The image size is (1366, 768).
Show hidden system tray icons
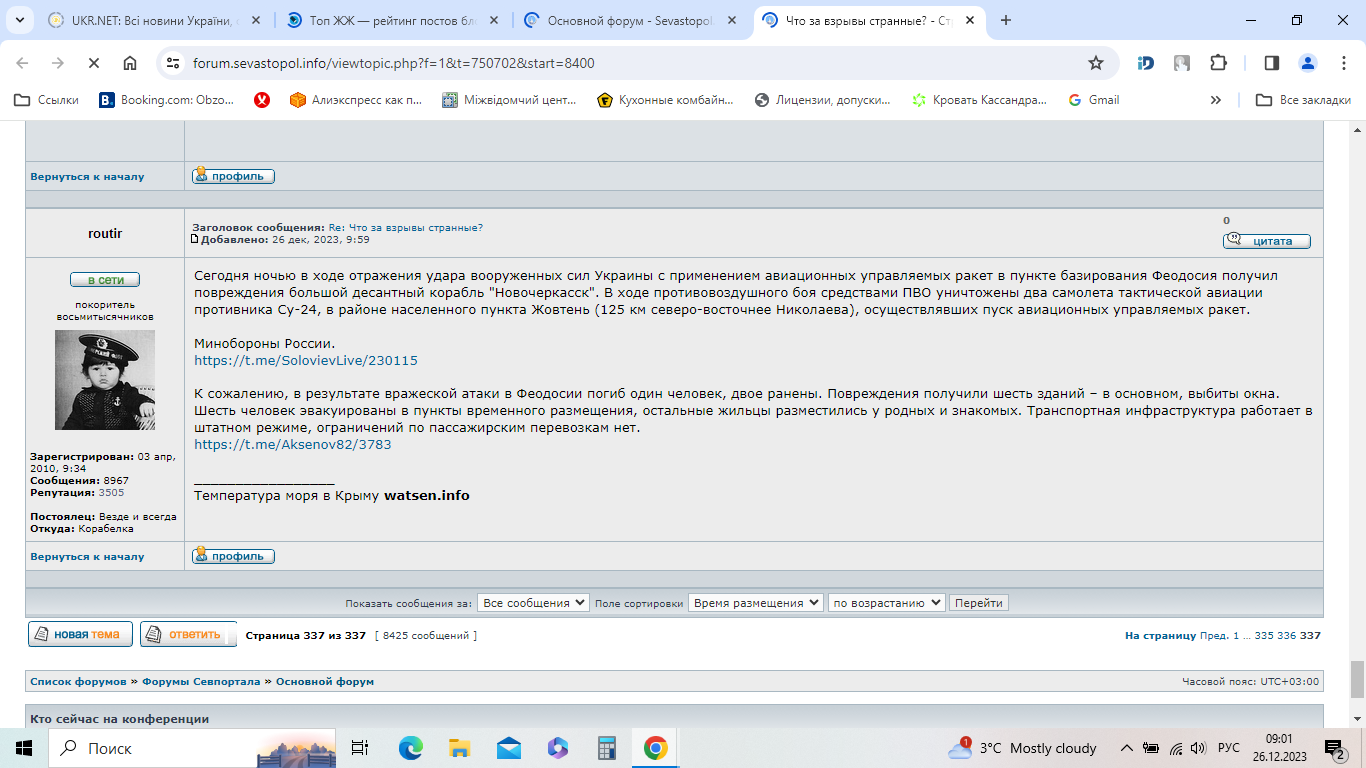pos(1126,748)
